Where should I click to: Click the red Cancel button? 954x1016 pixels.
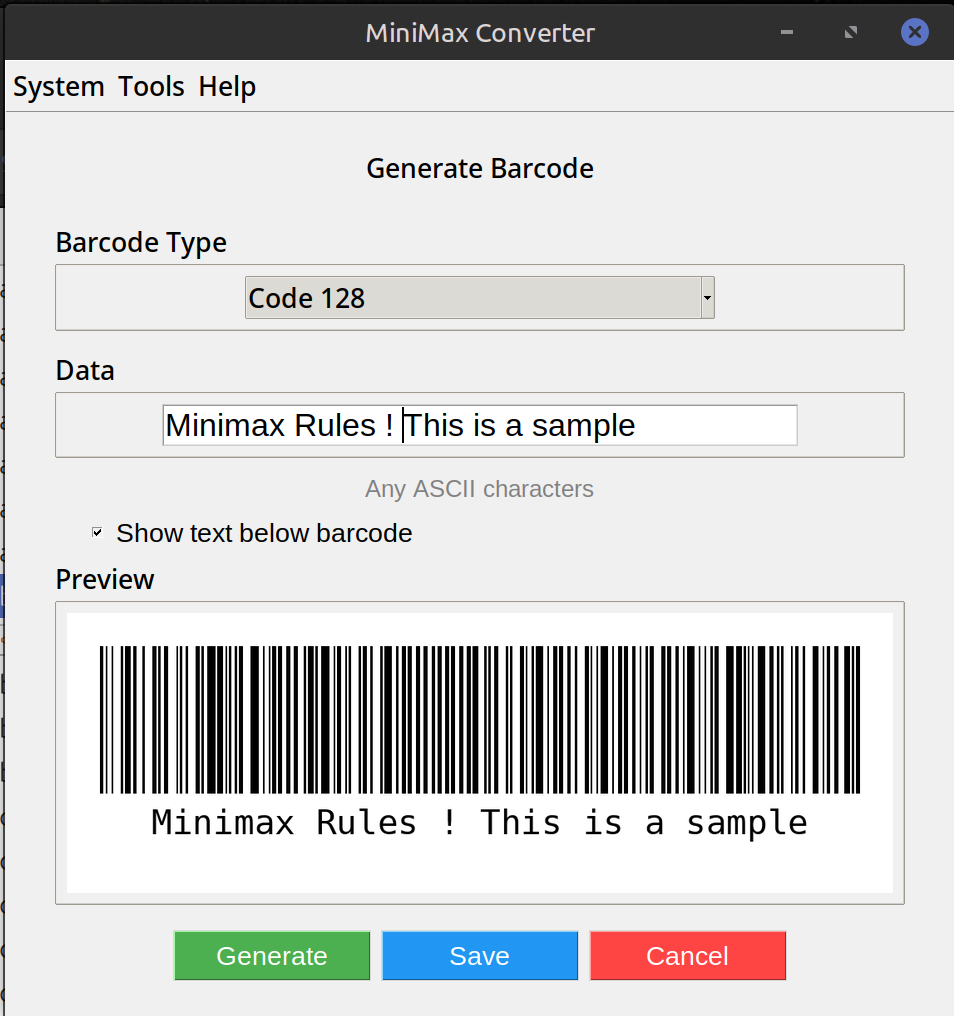688,956
